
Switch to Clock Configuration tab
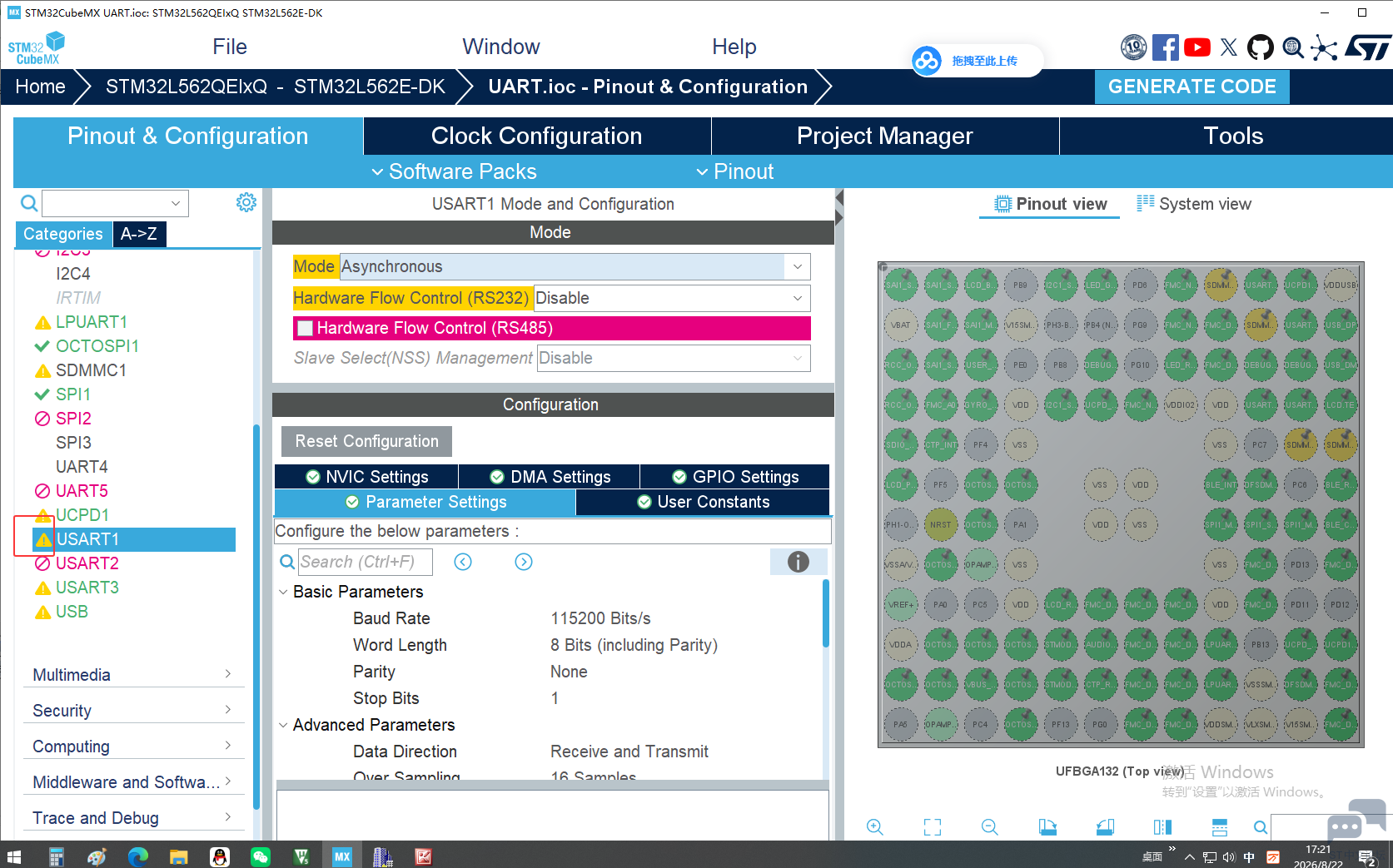[537, 136]
